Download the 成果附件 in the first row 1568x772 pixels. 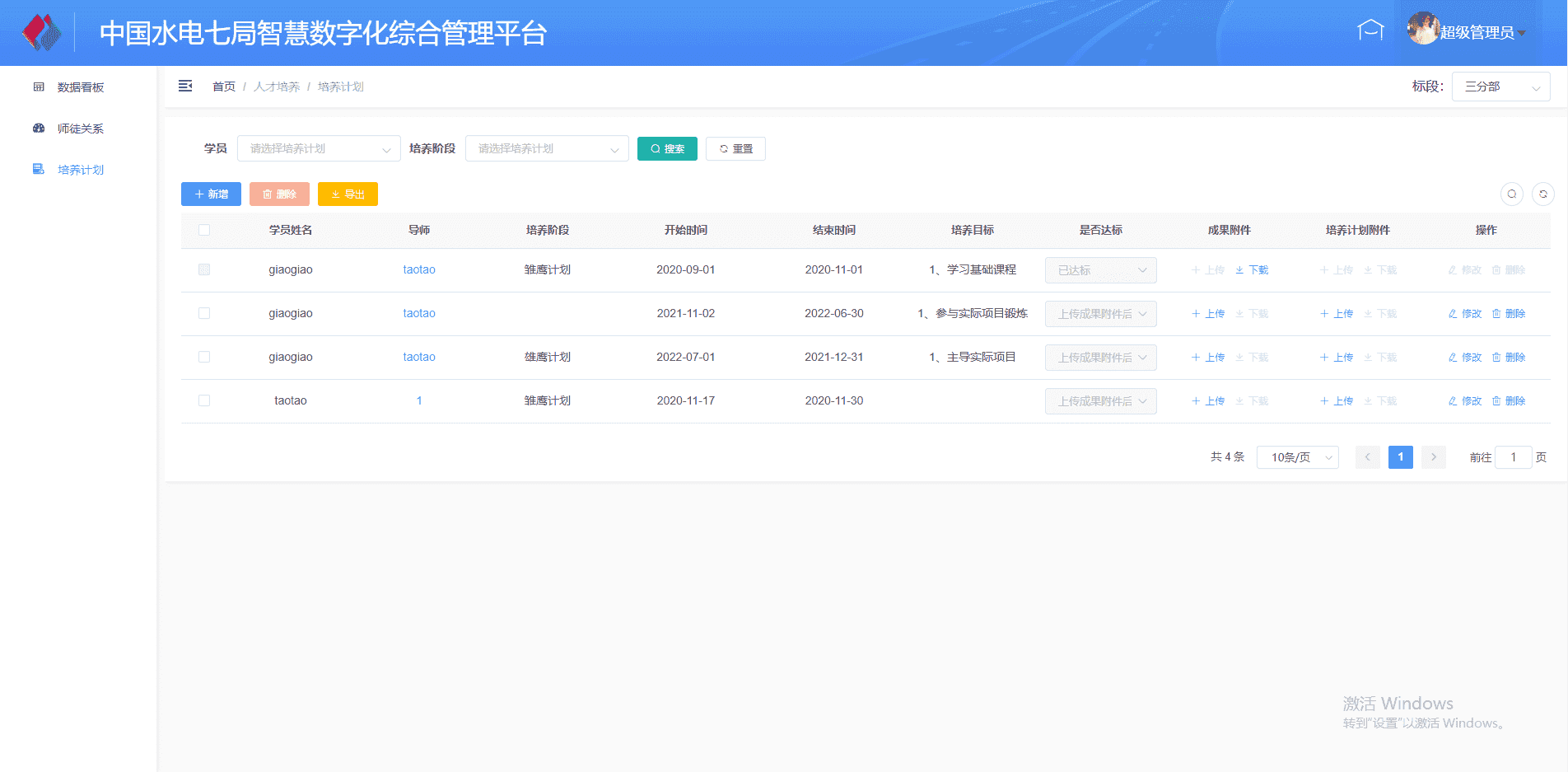[1252, 270]
